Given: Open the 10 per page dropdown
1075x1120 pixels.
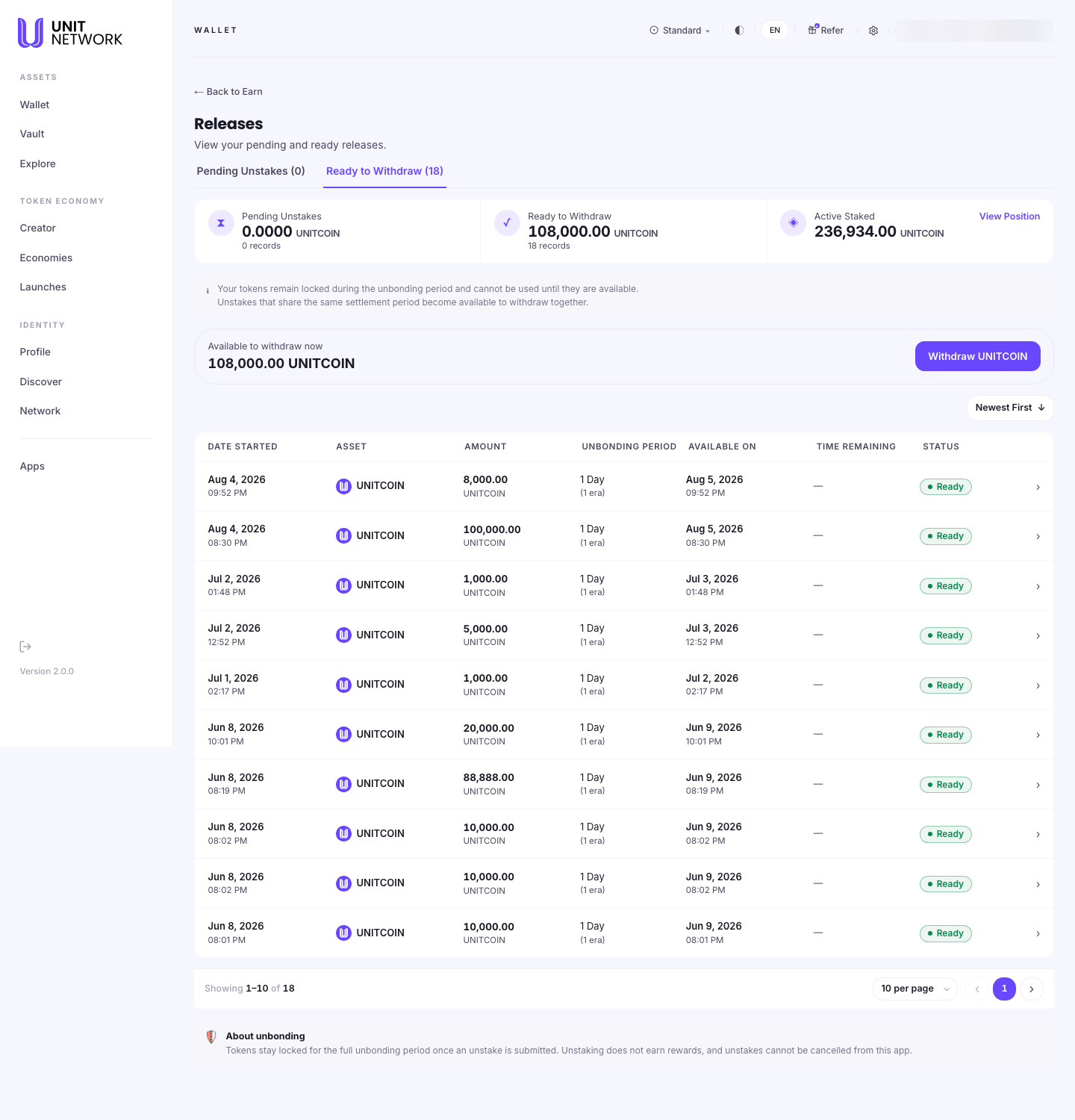Looking at the screenshot, I should click(x=915, y=989).
